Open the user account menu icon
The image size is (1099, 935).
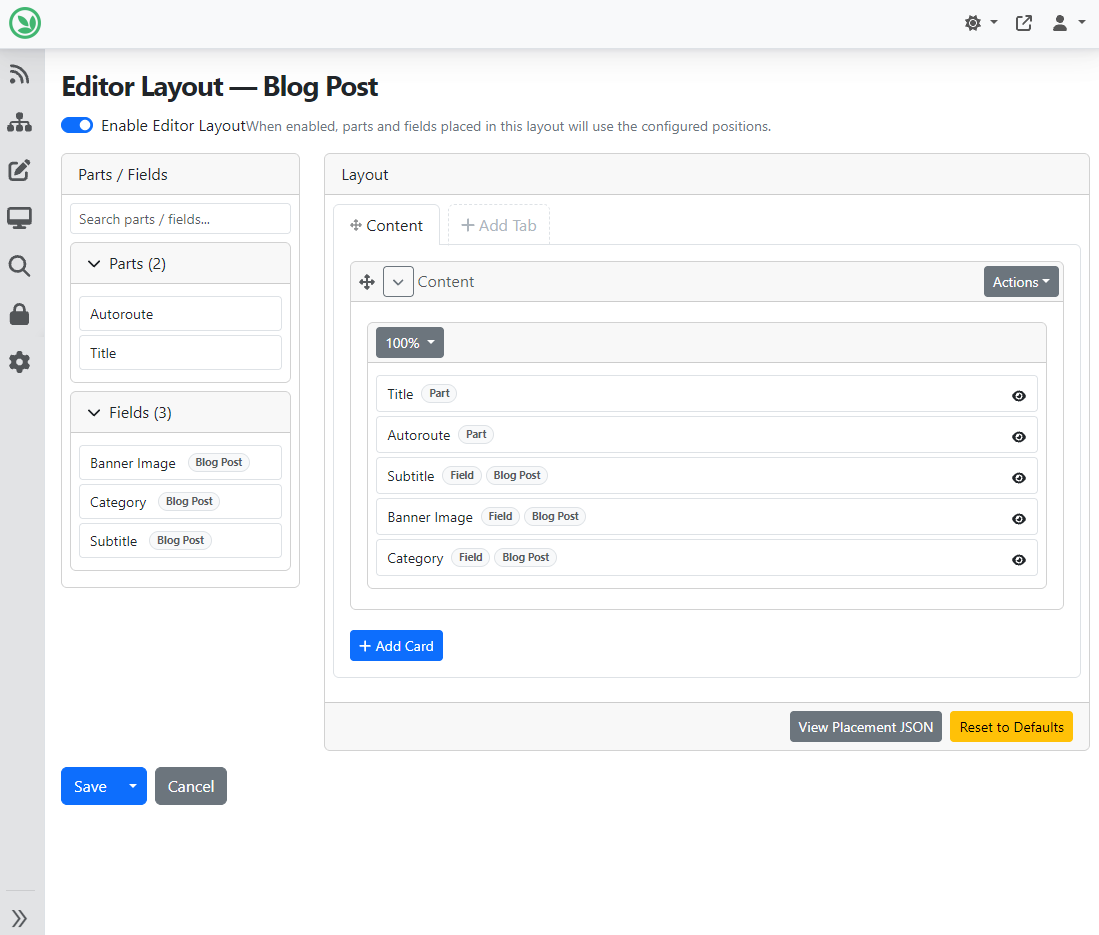click(1068, 23)
